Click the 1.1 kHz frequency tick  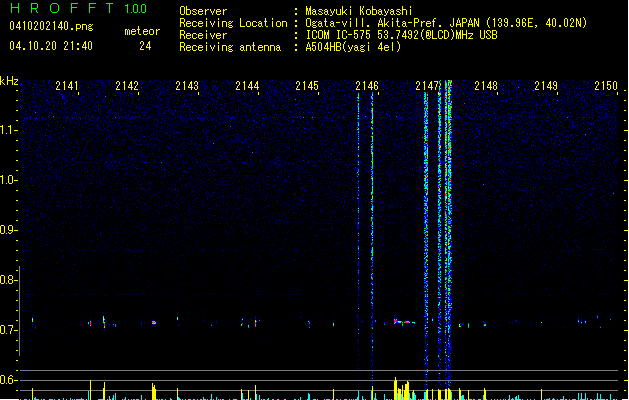click(x=8, y=130)
